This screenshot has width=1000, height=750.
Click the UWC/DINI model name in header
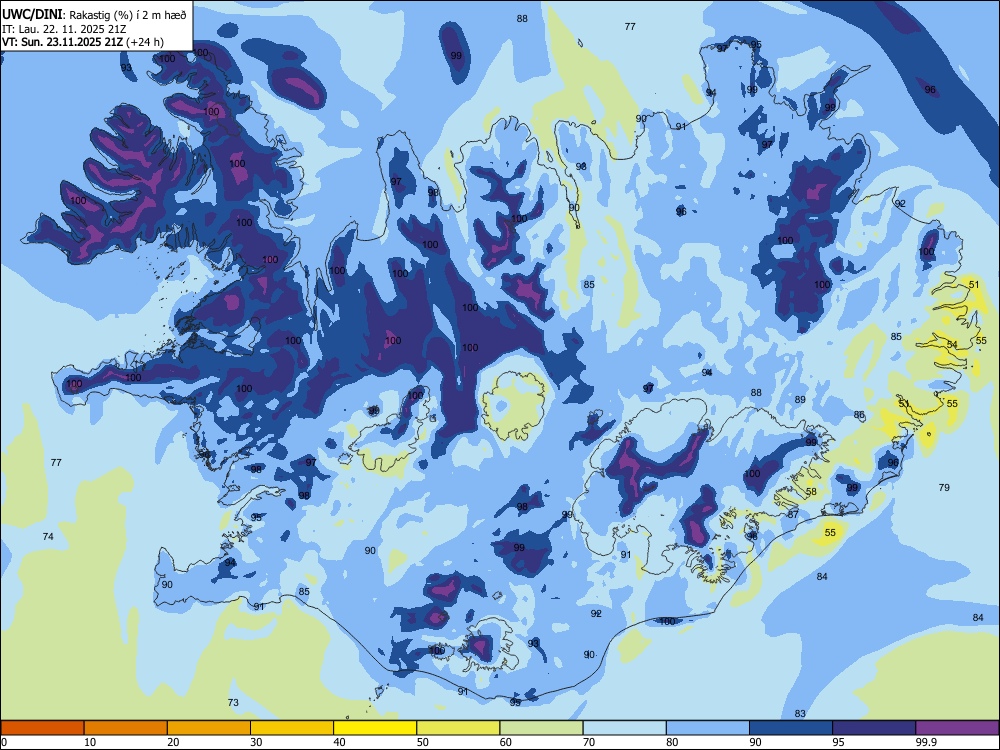coord(32,14)
